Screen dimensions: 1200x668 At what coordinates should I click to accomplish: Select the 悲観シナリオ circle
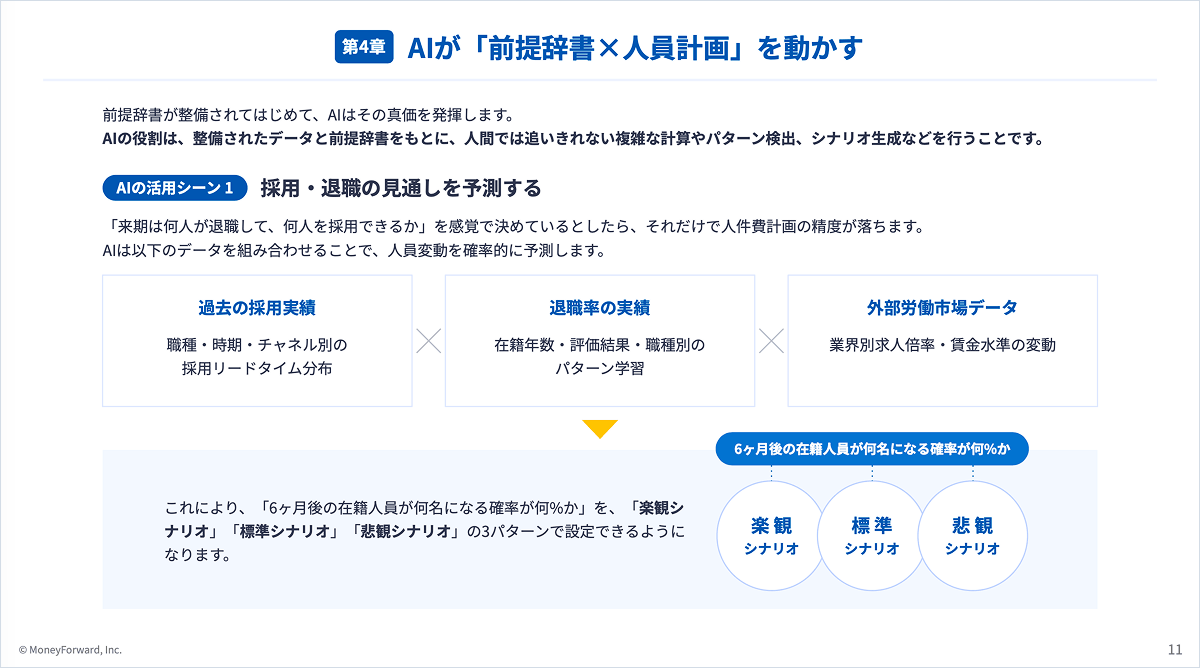[971, 536]
